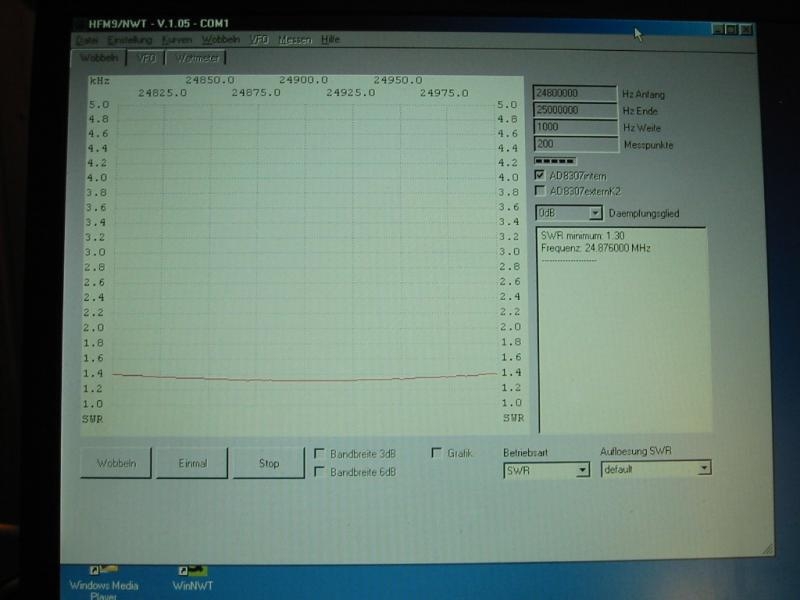Click the sweep progress bar
The width and height of the screenshot is (800, 600).
click(555, 161)
